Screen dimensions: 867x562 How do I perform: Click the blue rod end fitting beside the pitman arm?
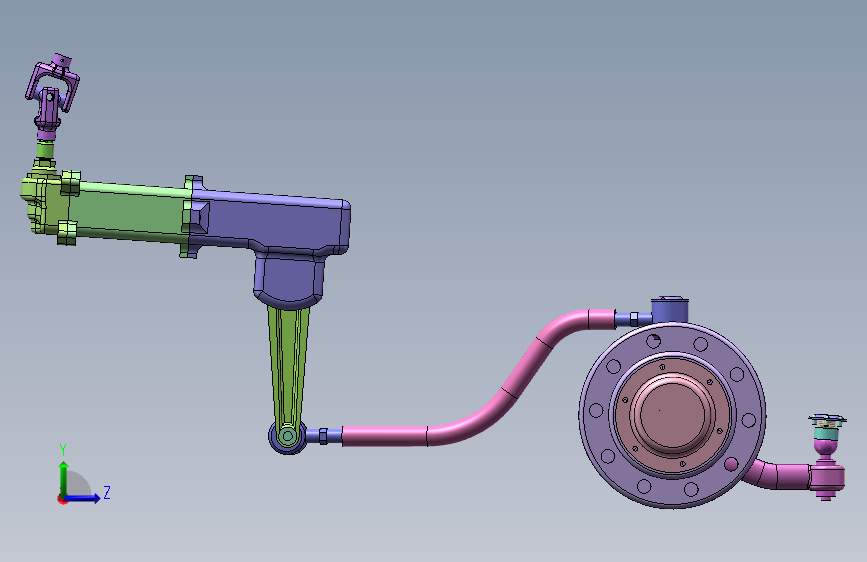tap(324, 436)
